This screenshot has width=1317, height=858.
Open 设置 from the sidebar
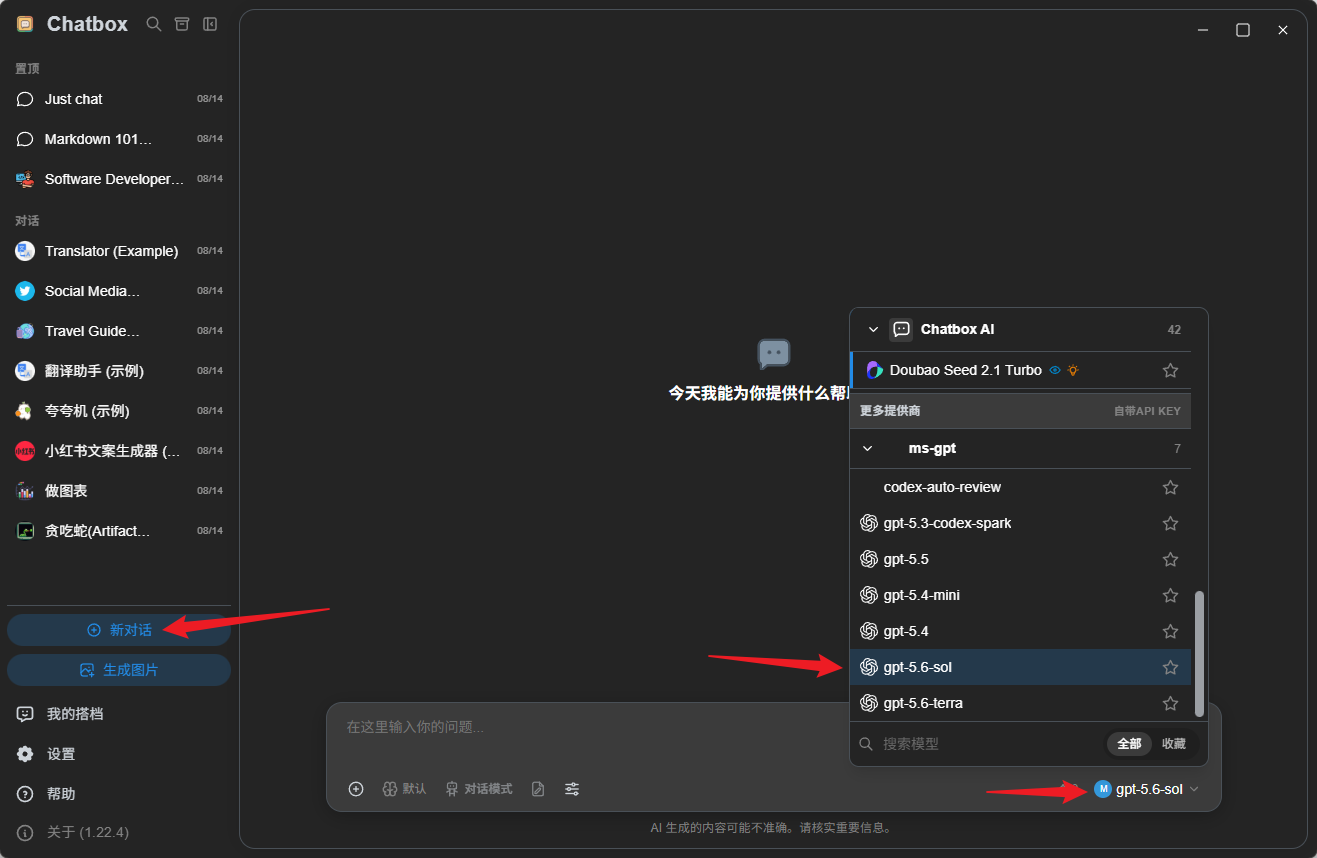pos(119,754)
